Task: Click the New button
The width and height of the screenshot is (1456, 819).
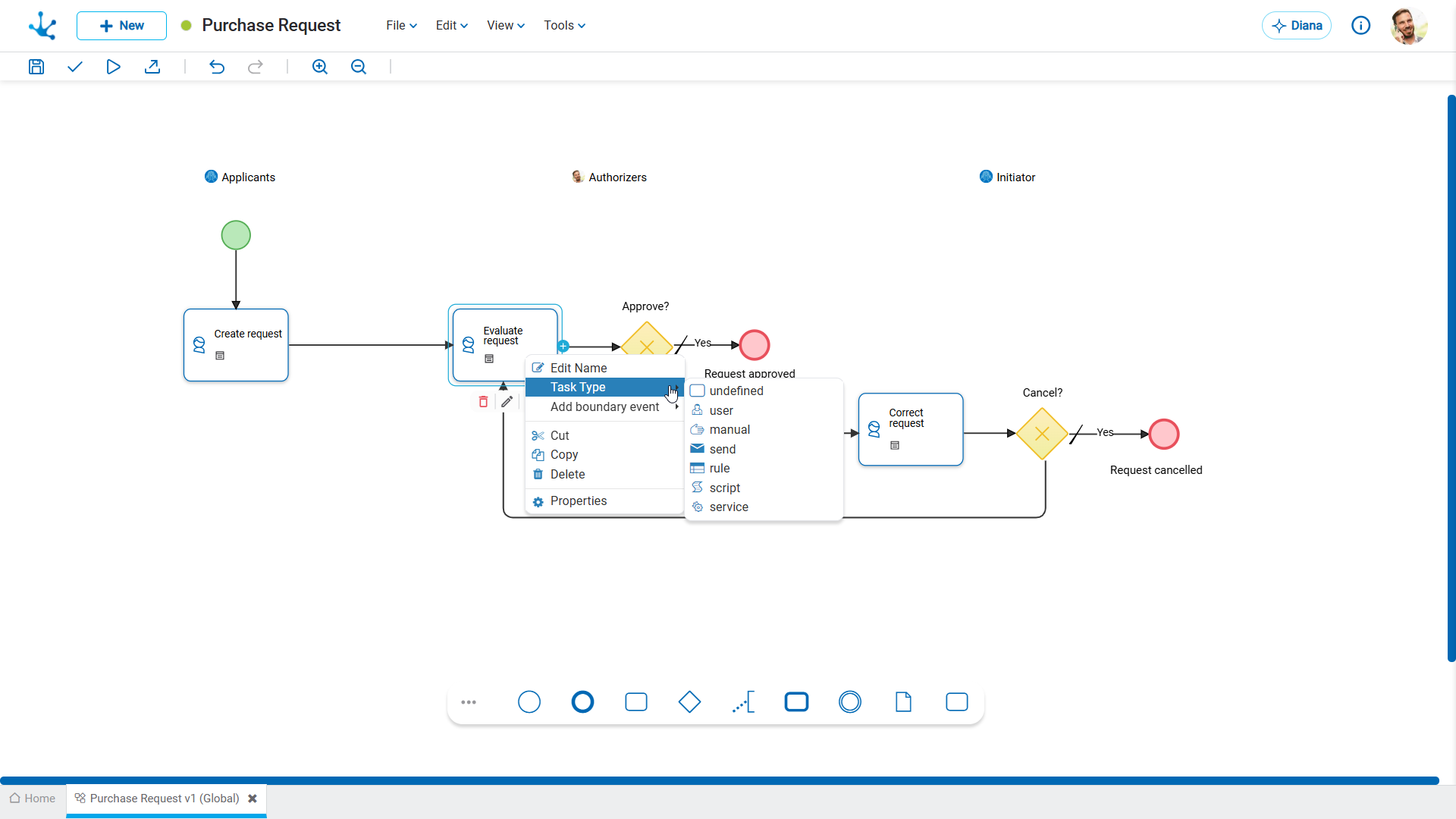Action: pyautogui.click(x=121, y=26)
